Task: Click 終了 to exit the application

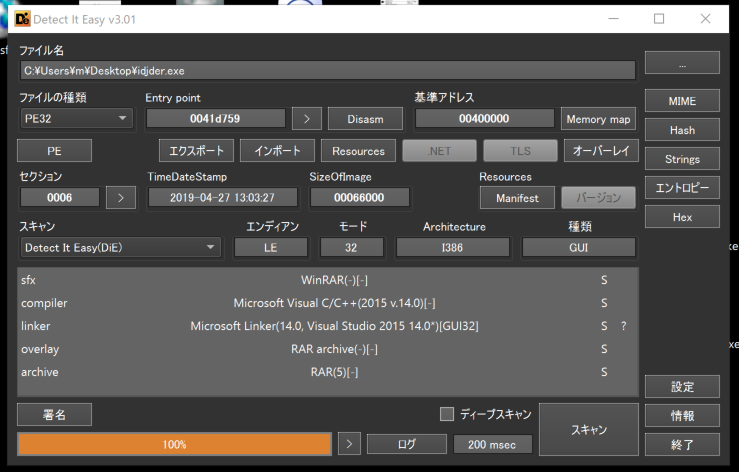Action: (682, 444)
